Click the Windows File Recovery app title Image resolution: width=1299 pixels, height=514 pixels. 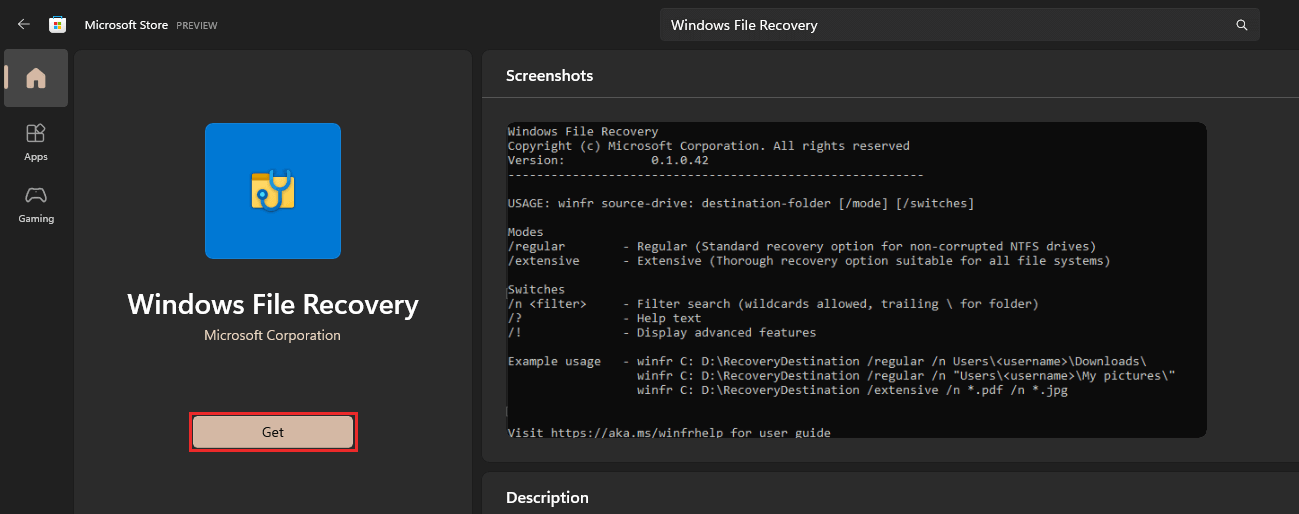pyautogui.click(x=273, y=304)
